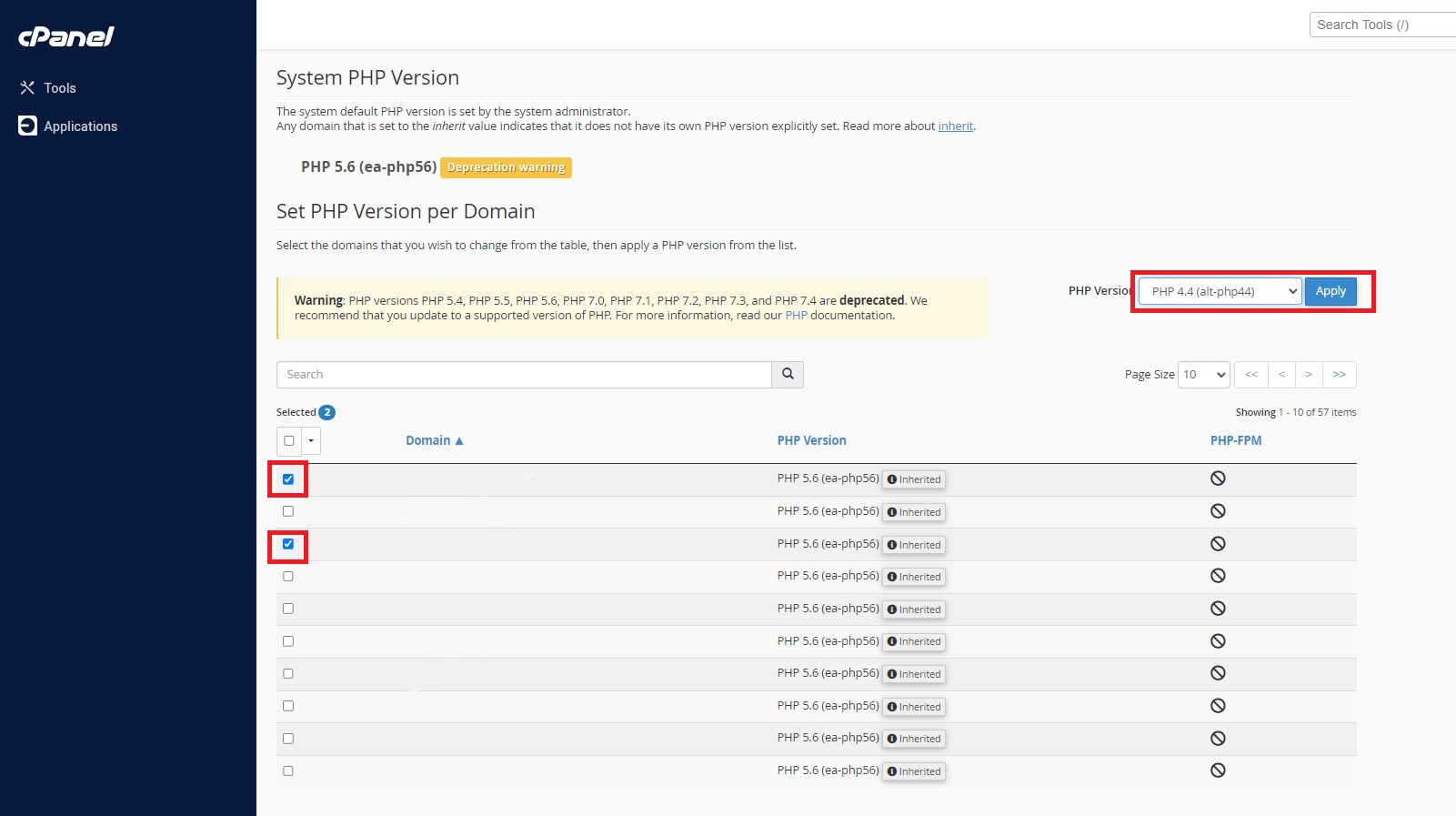Uncheck the checkbox in the third domain row
The width and height of the screenshot is (1456, 816).
pyautogui.click(x=288, y=544)
